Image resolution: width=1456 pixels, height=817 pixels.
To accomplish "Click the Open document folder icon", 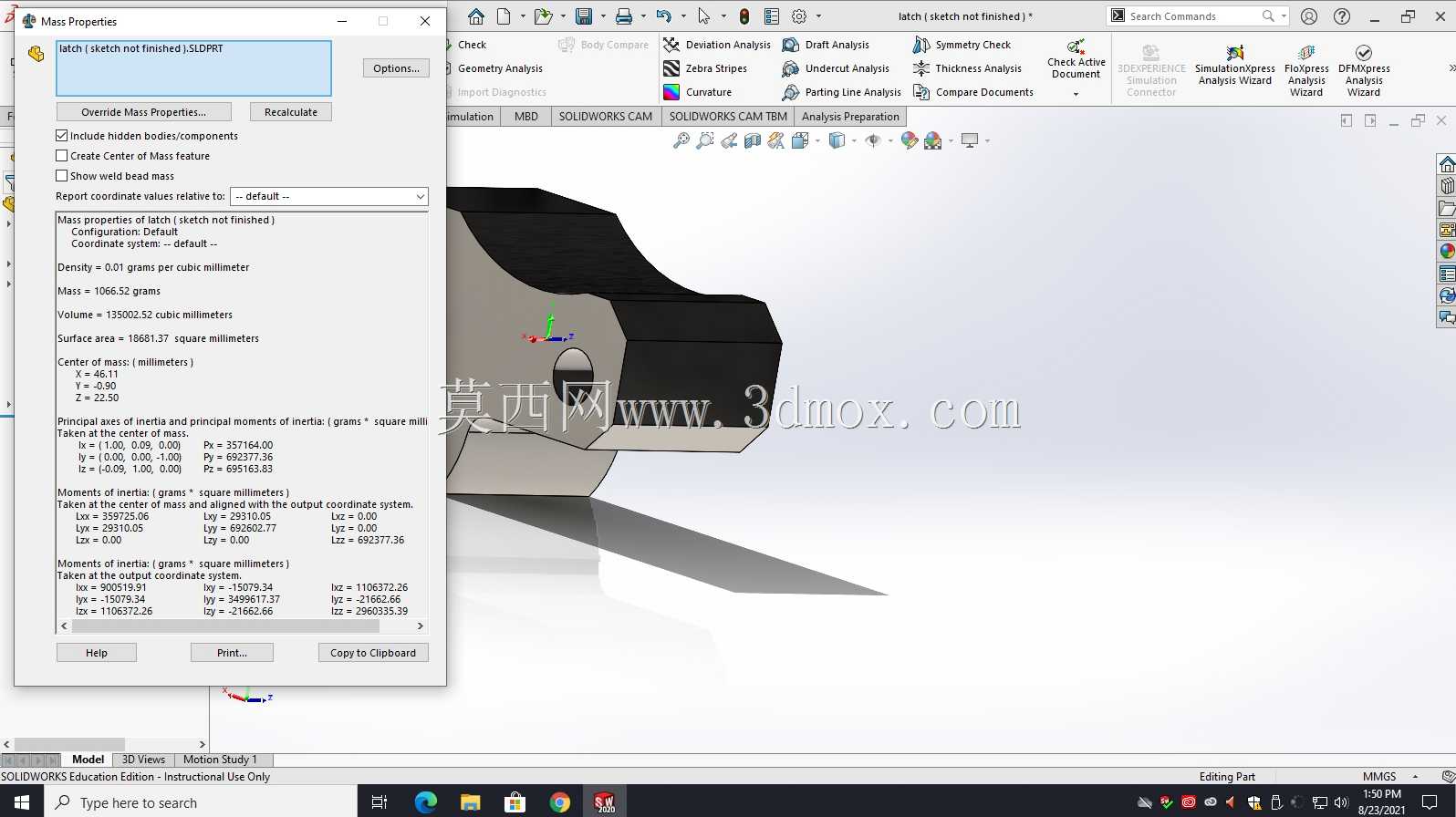I will 544,16.
